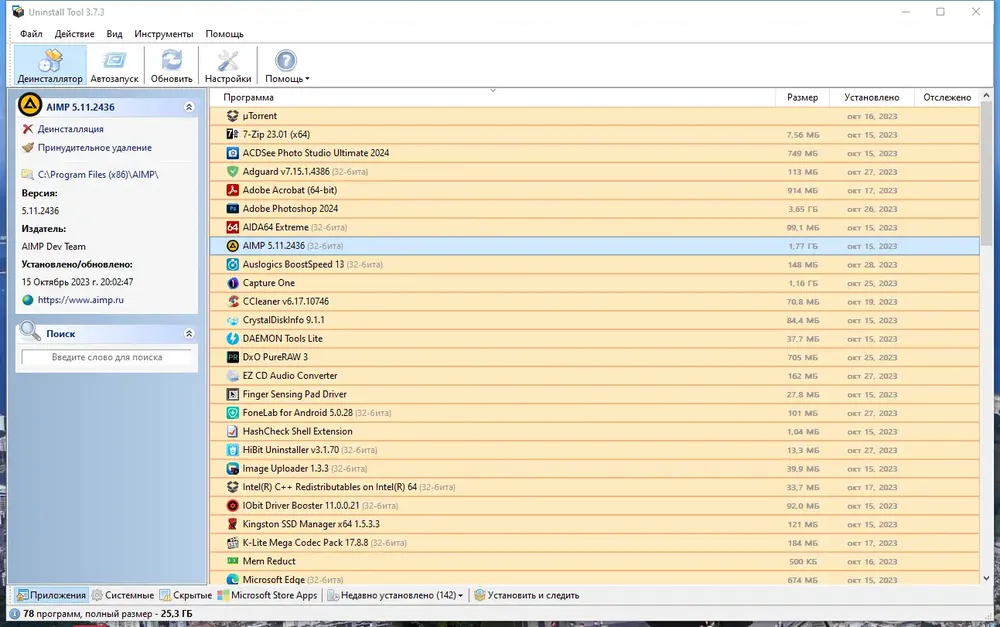Select the Finger Sensing Pad Driver icon

coord(233,394)
